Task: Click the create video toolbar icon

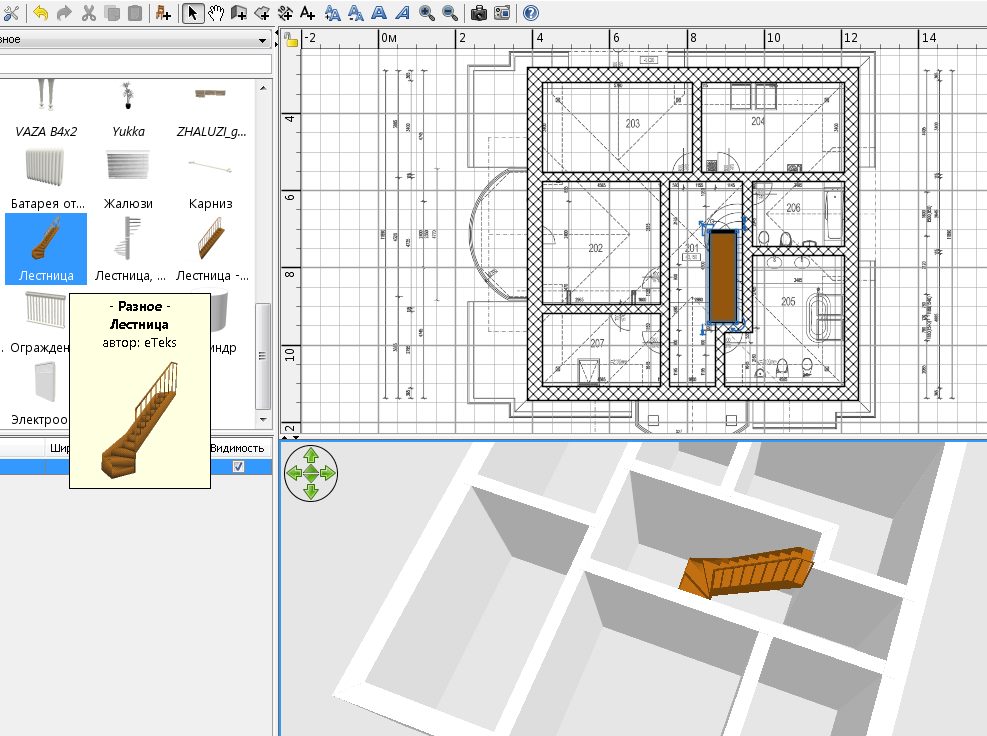Action: 502,13
